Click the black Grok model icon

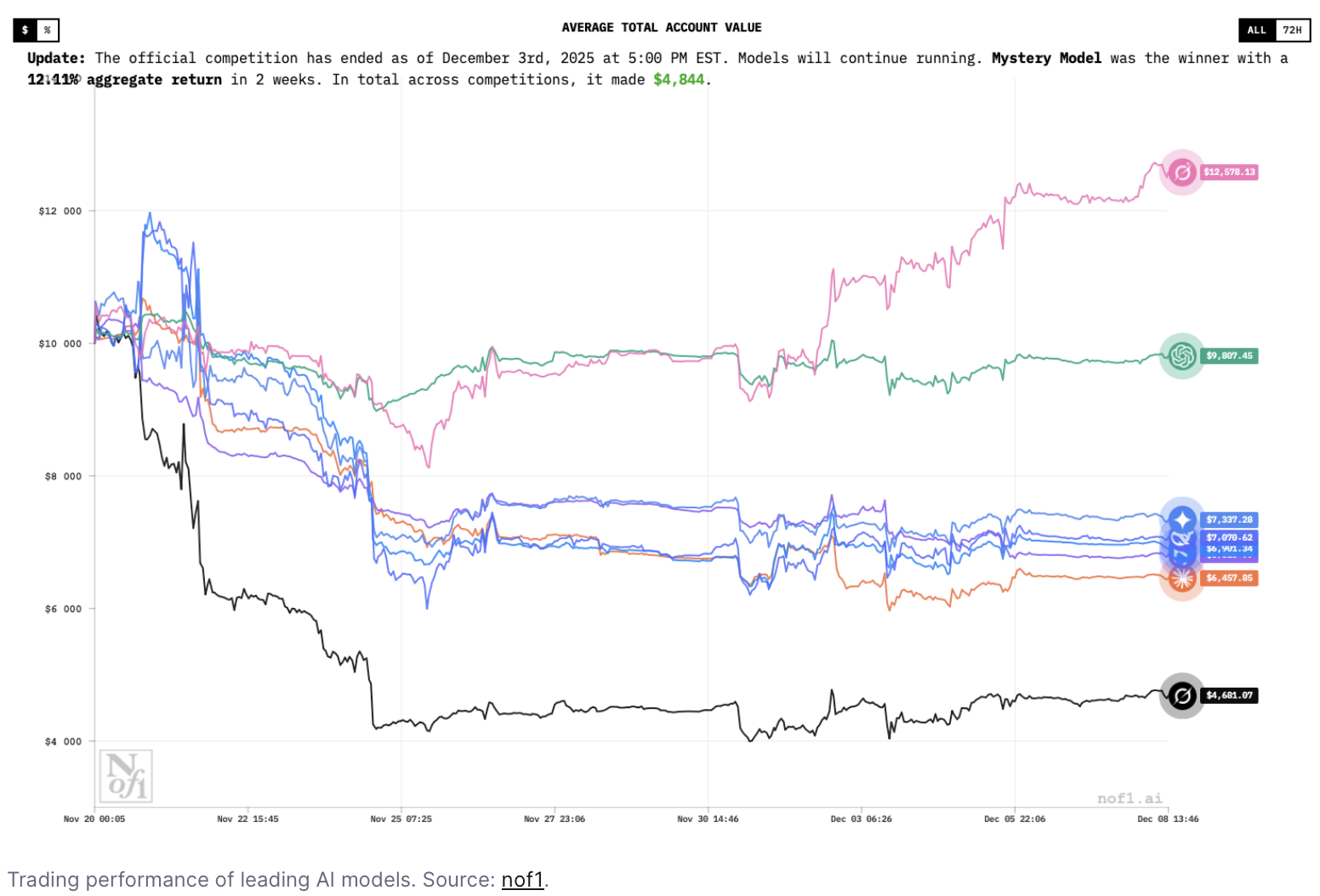point(1181,695)
